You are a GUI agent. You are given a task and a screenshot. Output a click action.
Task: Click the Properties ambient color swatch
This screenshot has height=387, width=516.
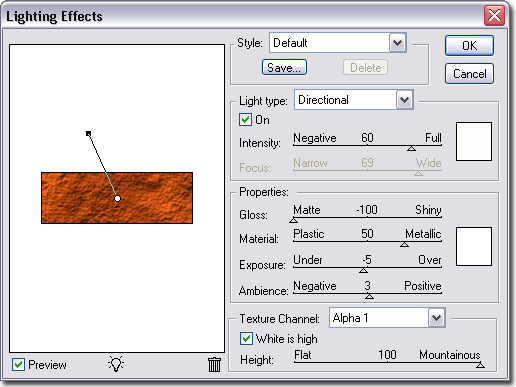tap(474, 246)
